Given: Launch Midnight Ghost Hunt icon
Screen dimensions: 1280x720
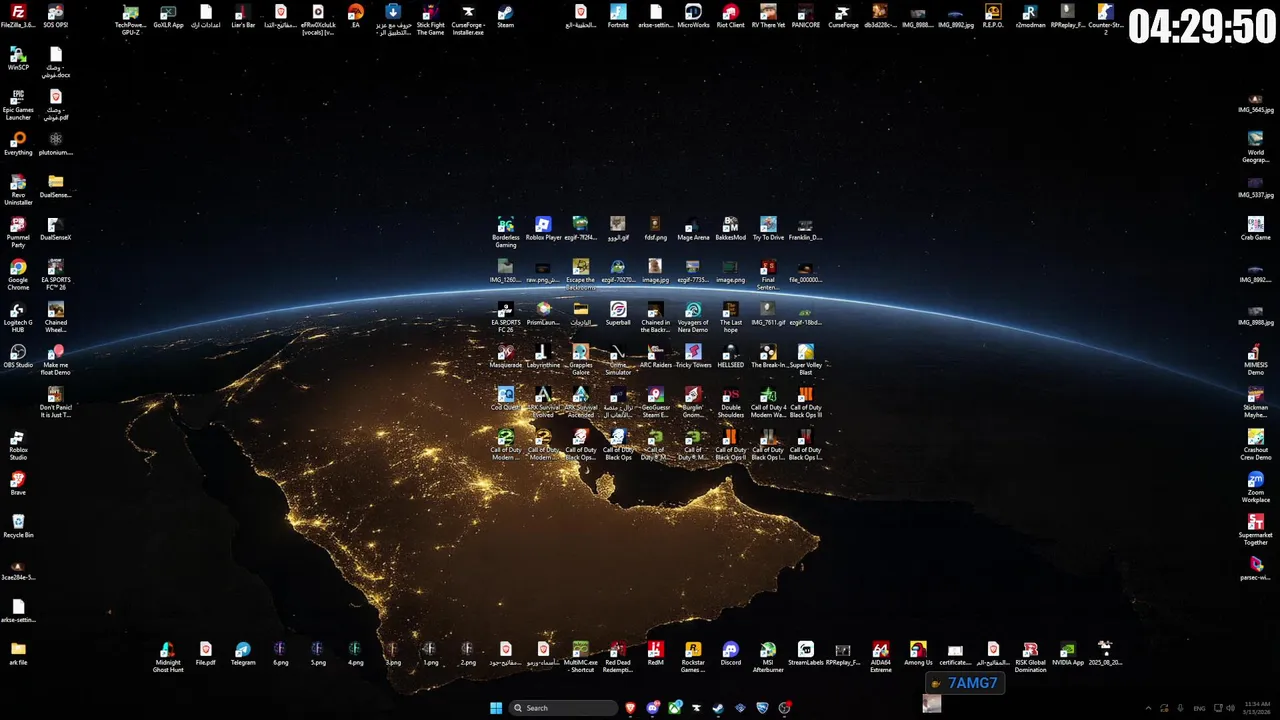Looking at the screenshot, I should (168, 657).
